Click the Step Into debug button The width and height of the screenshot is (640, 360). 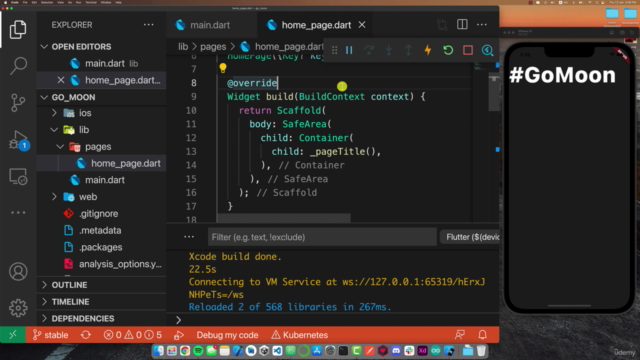pos(389,50)
